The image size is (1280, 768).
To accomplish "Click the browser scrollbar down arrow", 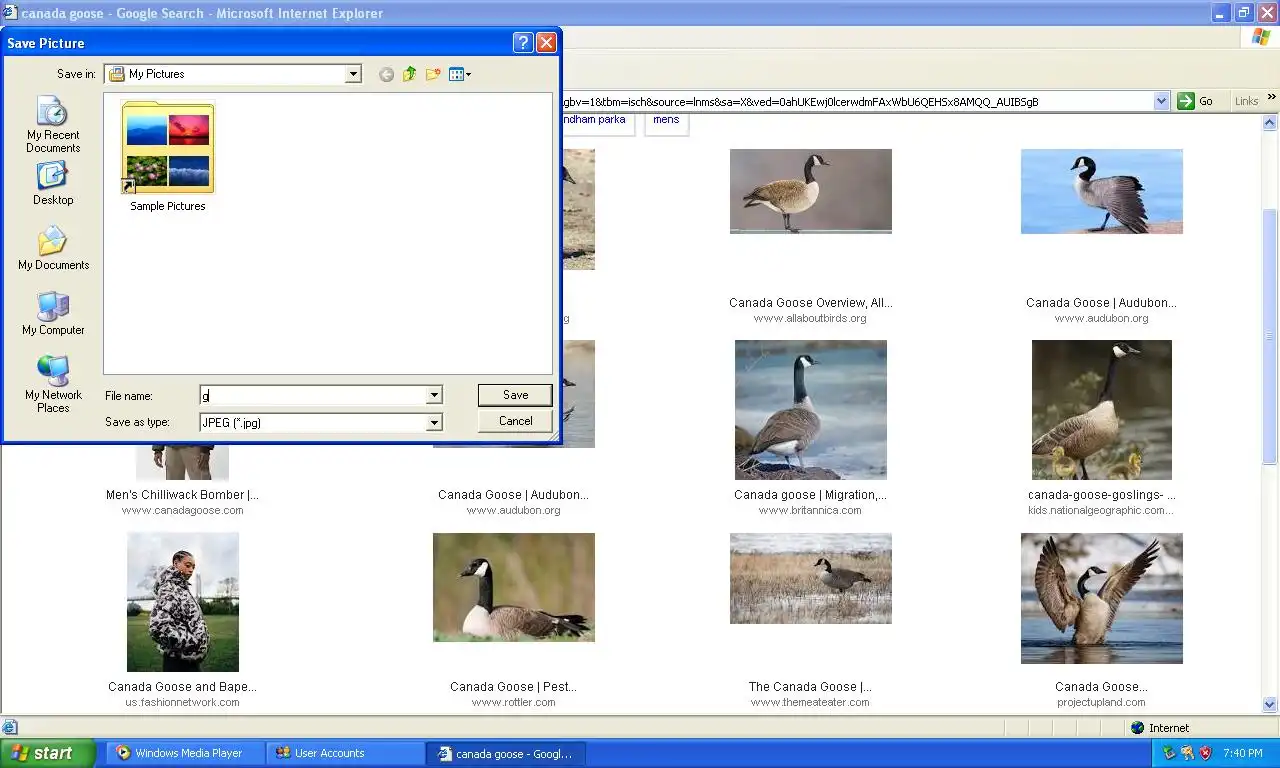I will [1270, 704].
